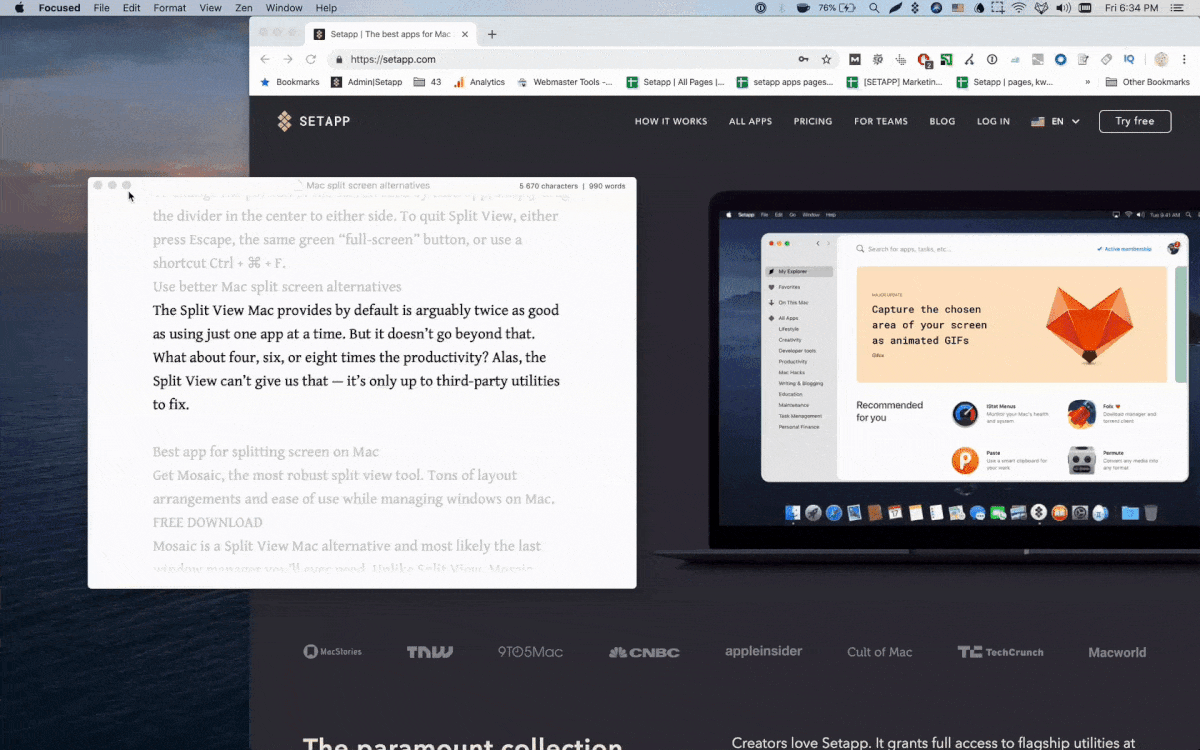Open the EN language dropdown

point(1055,121)
